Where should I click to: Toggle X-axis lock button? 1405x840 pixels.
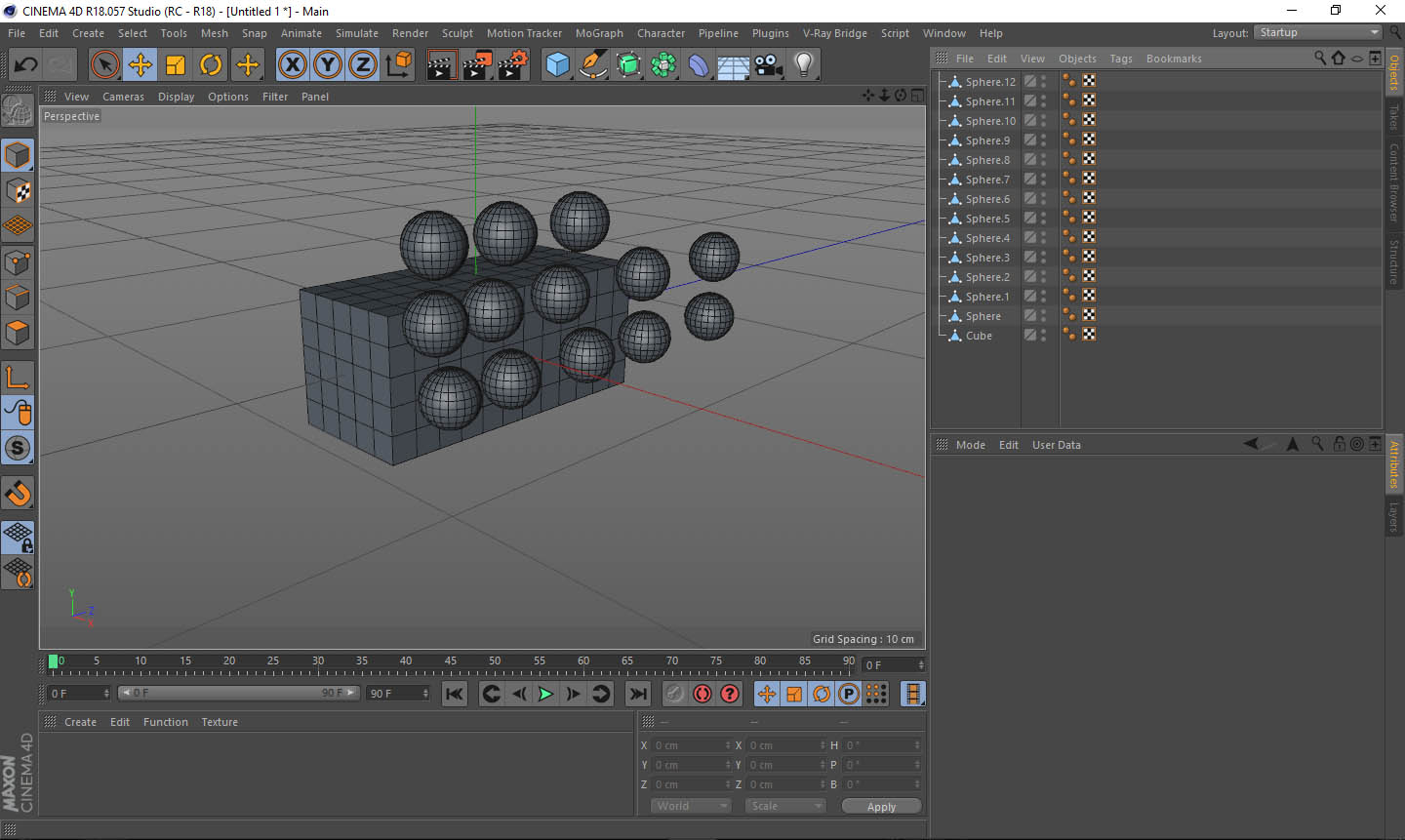pos(292,65)
